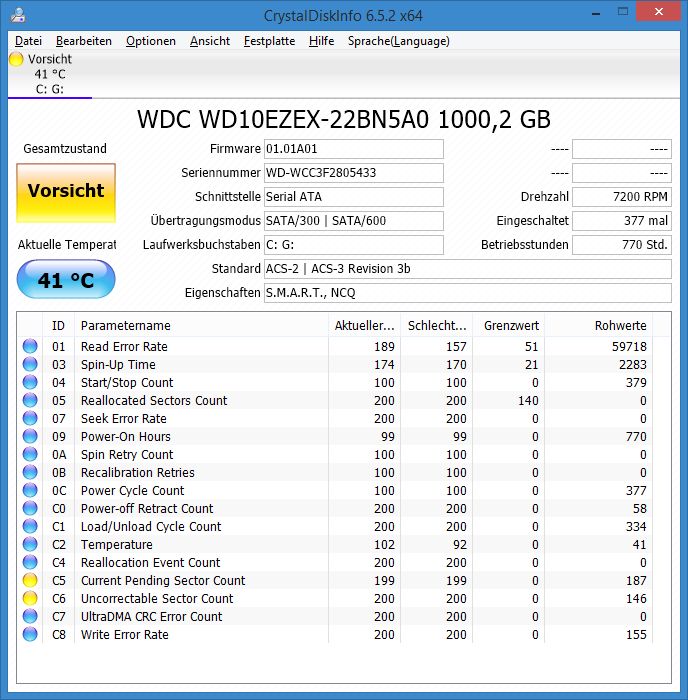
Task: Click the Current Pending Sector Count name
Action: 163,580
